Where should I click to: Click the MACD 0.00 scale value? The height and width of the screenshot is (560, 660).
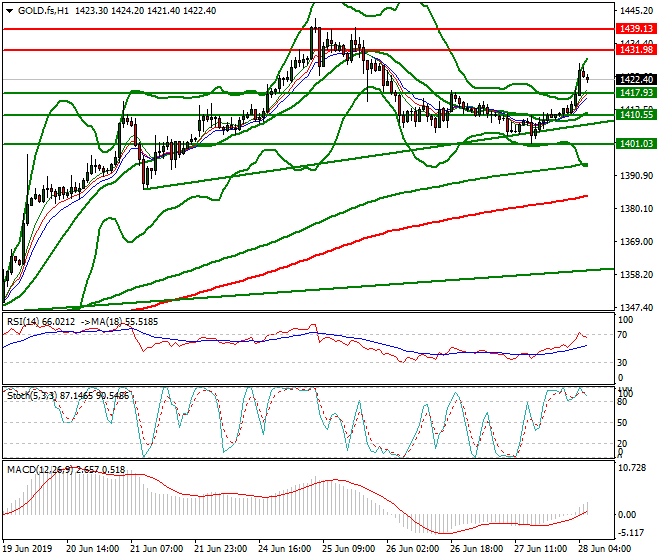coord(627,515)
